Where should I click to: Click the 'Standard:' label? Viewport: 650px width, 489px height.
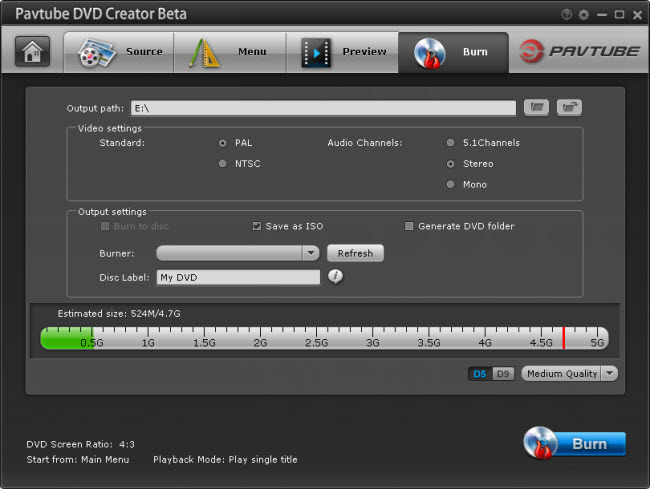pos(122,143)
